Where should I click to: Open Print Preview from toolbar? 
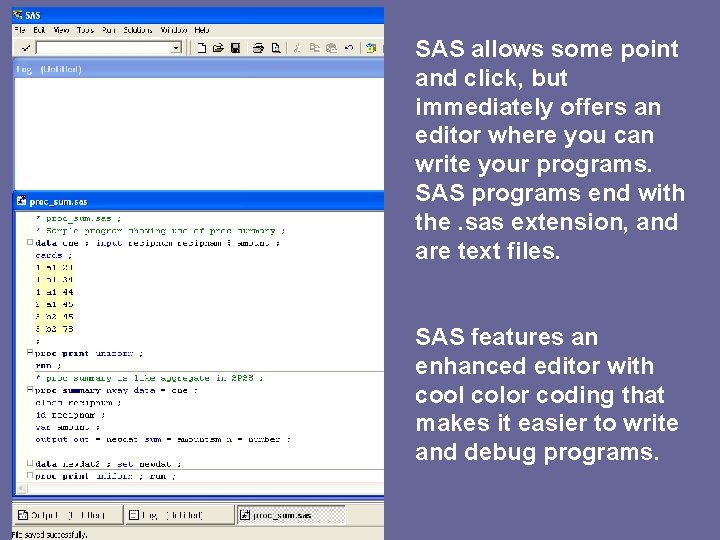(x=276, y=48)
